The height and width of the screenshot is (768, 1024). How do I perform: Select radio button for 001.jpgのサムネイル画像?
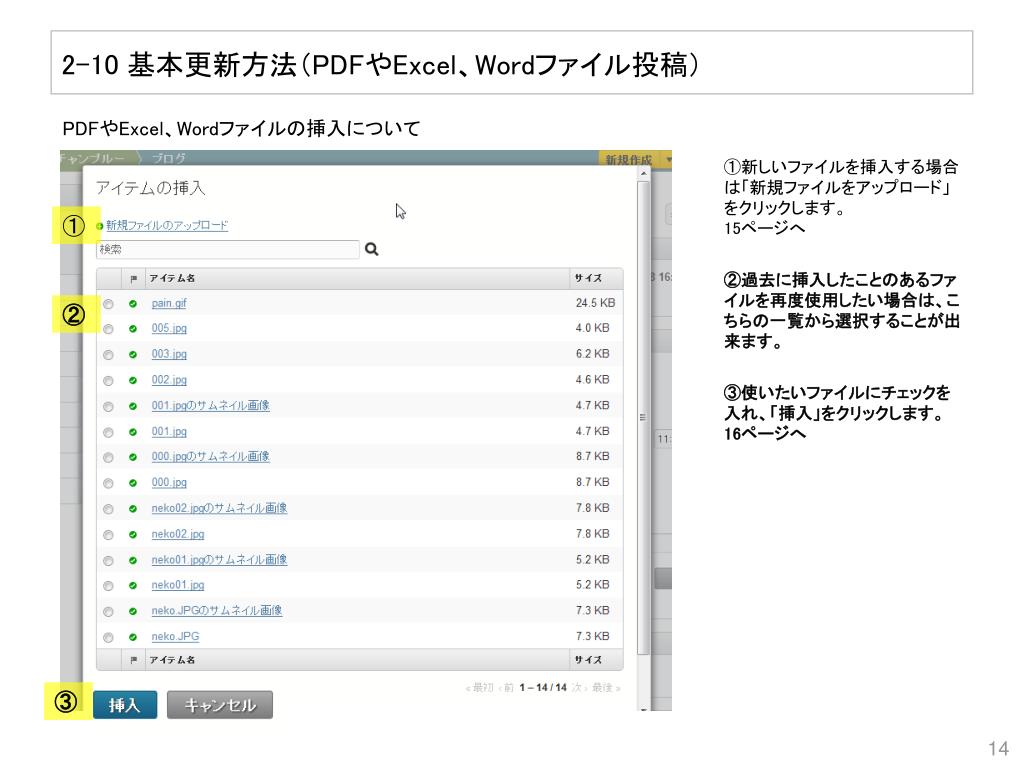click(x=108, y=406)
